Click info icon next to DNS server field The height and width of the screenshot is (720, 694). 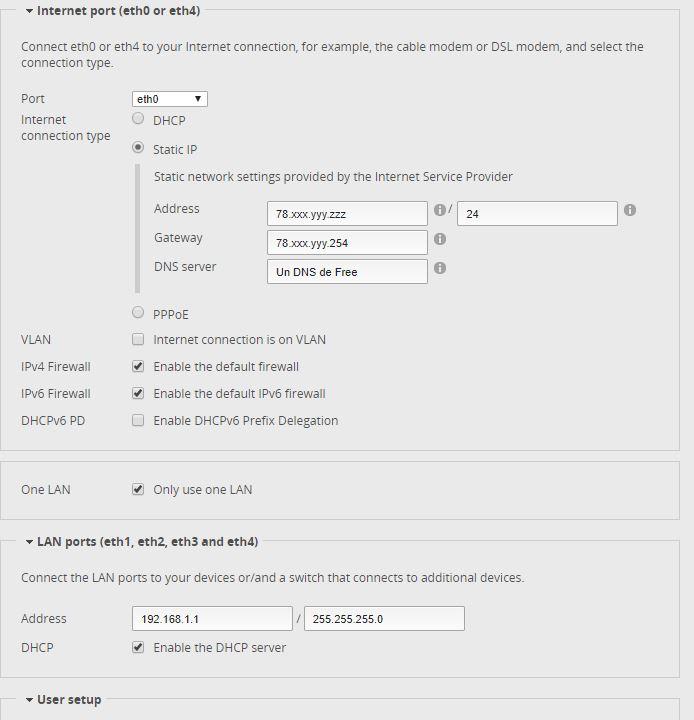click(x=440, y=269)
